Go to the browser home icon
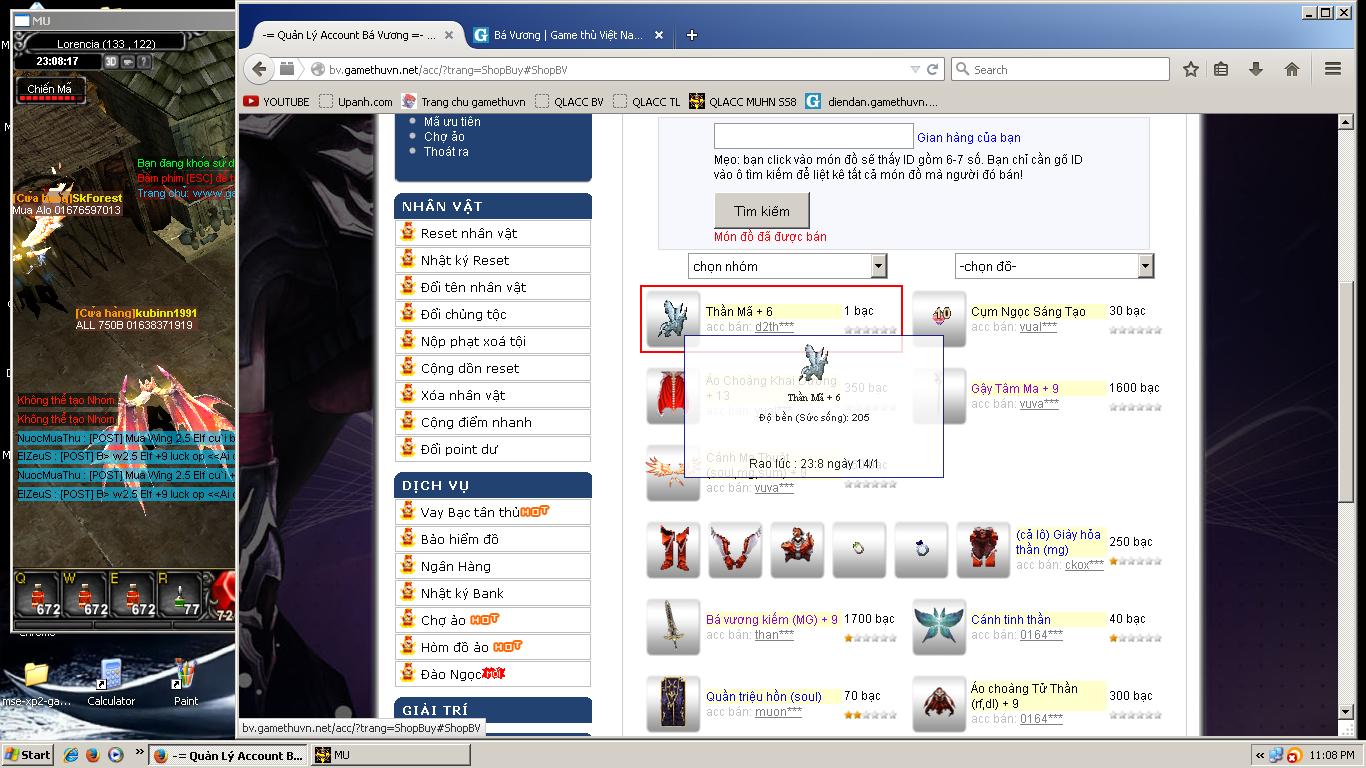 (1292, 69)
